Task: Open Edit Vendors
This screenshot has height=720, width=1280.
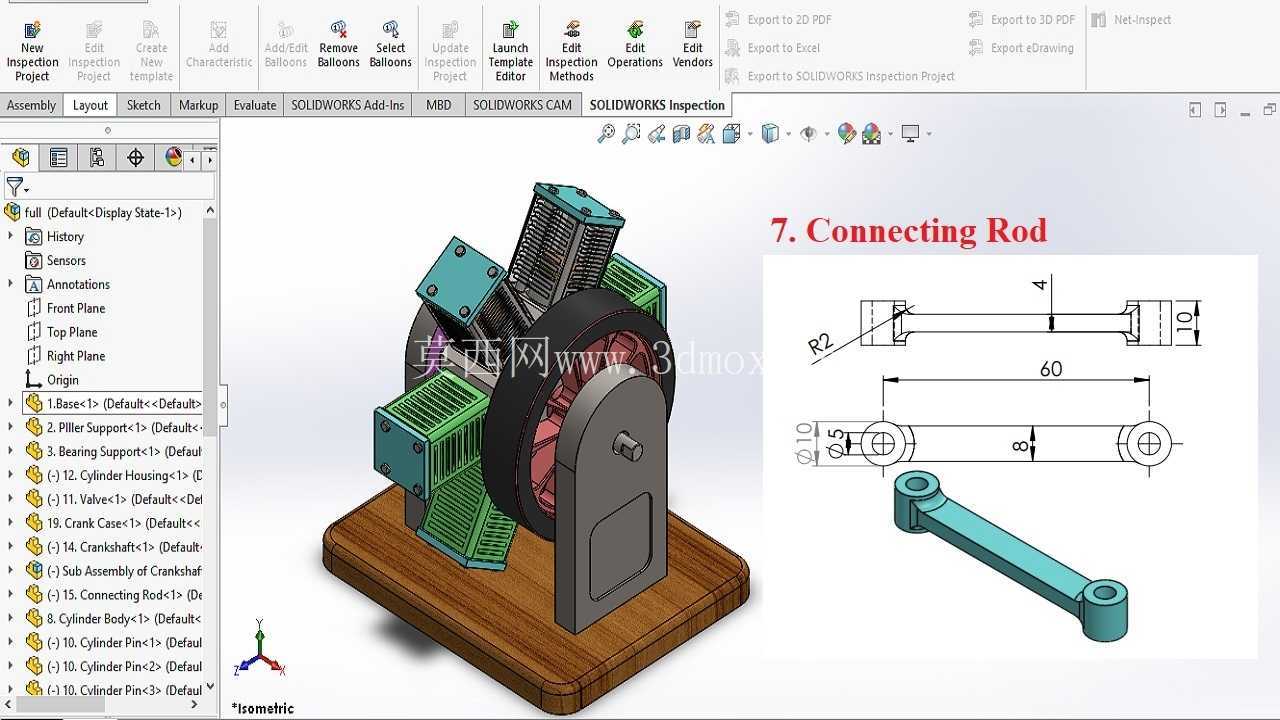Action: click(x=693, y=45)
